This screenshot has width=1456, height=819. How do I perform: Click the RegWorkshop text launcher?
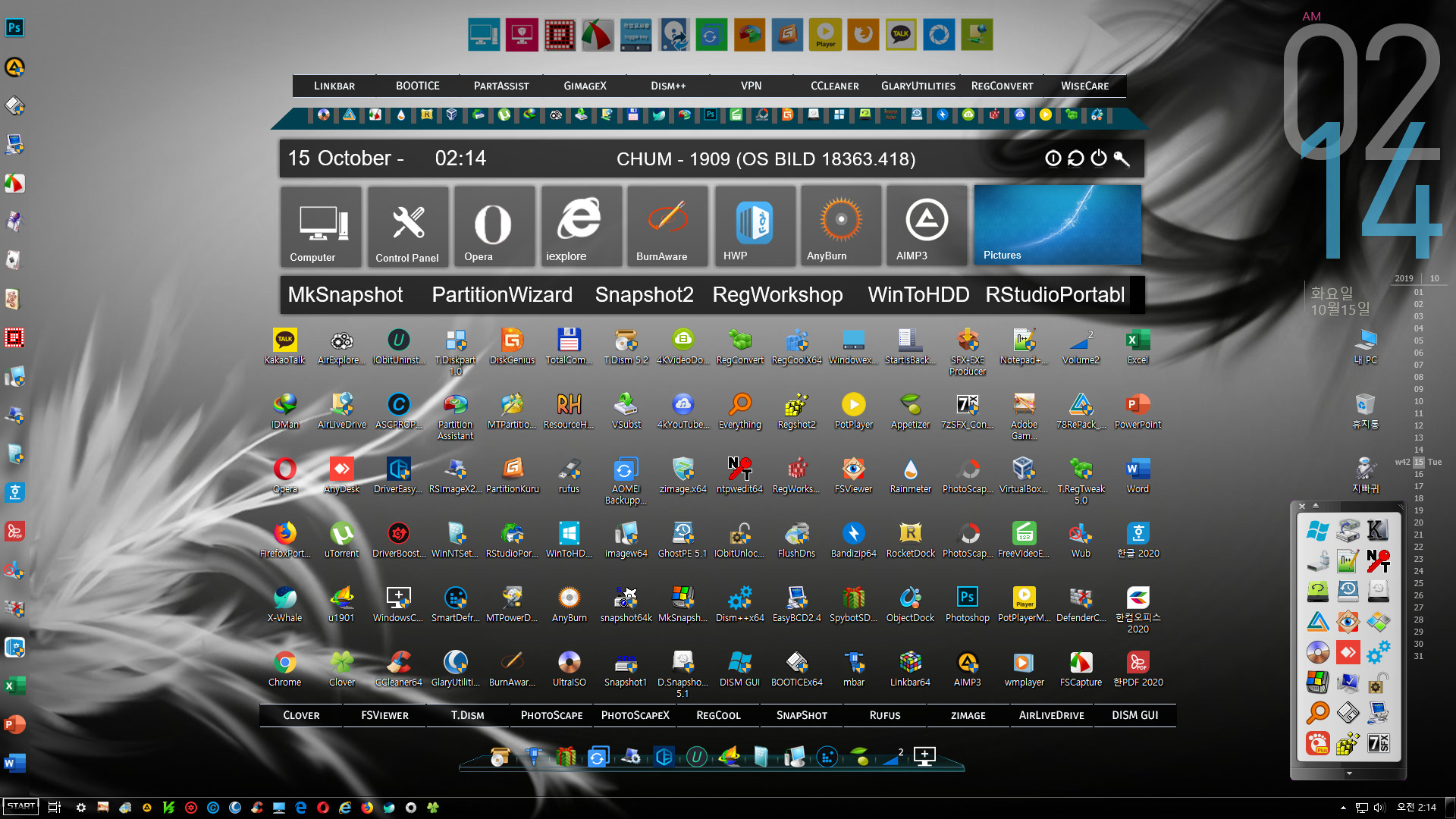(x=777, y=294)
